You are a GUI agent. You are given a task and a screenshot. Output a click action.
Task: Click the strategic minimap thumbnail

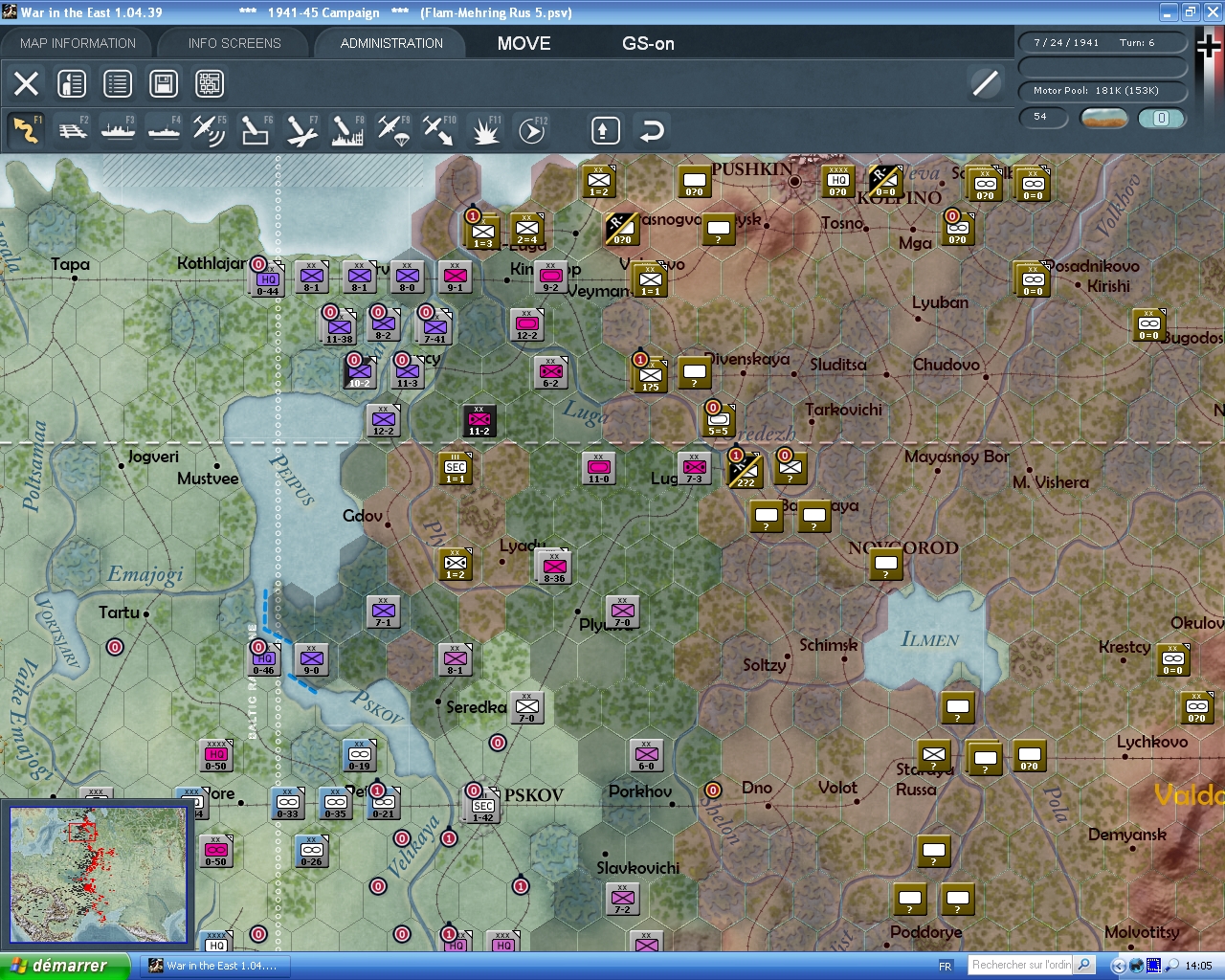[x=100, y=875]
